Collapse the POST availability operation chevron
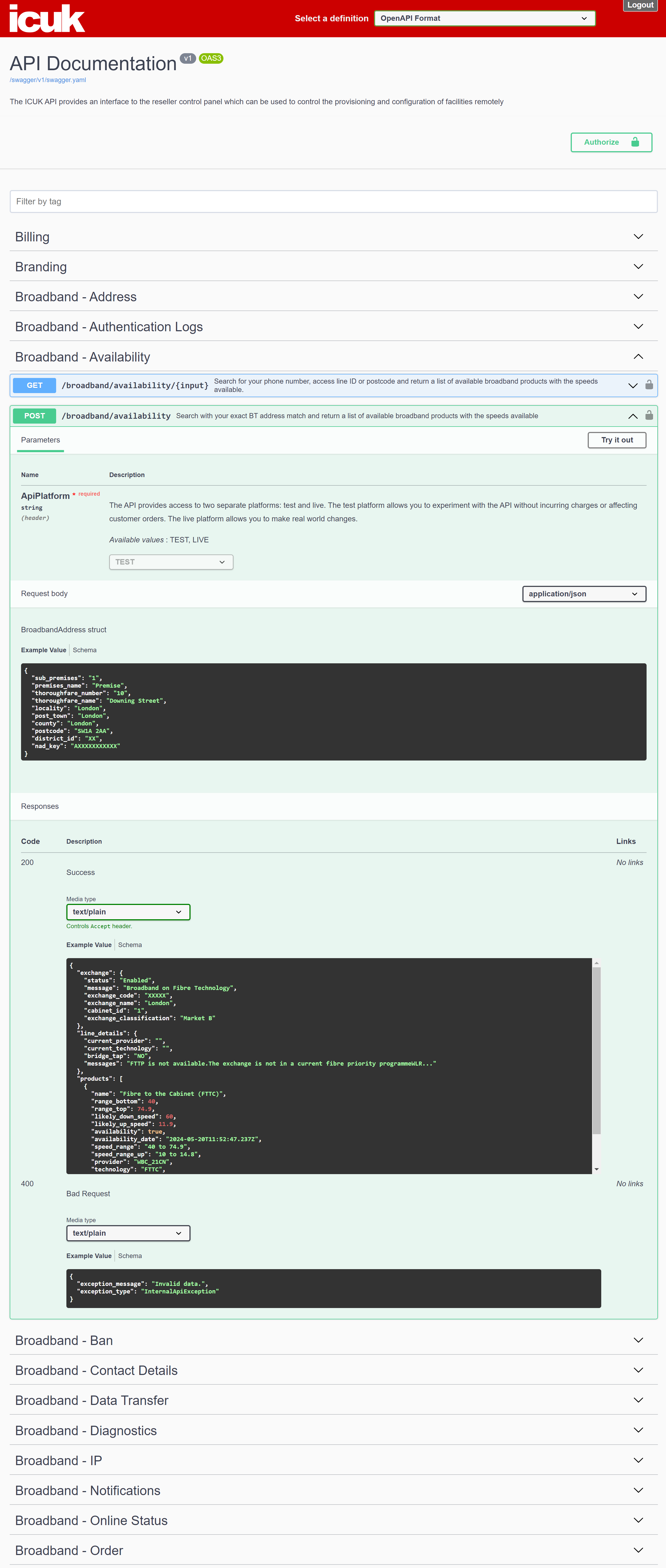Viewport: 666px width, 1568px height. click(633, 416)
